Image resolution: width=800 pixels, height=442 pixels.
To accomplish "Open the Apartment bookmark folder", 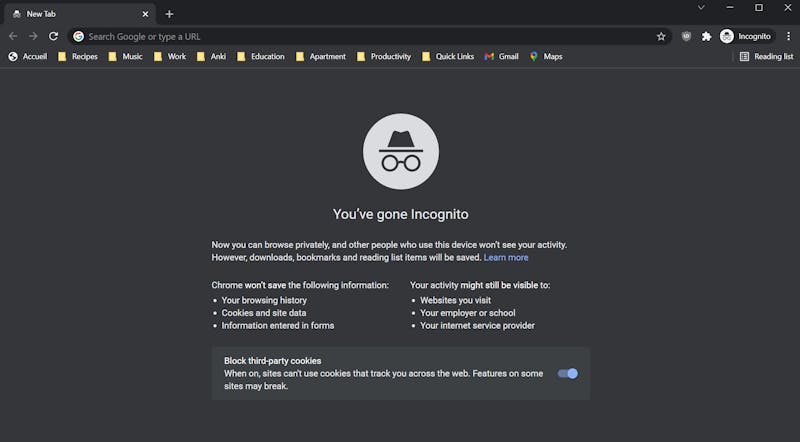I will coord(321,57).
